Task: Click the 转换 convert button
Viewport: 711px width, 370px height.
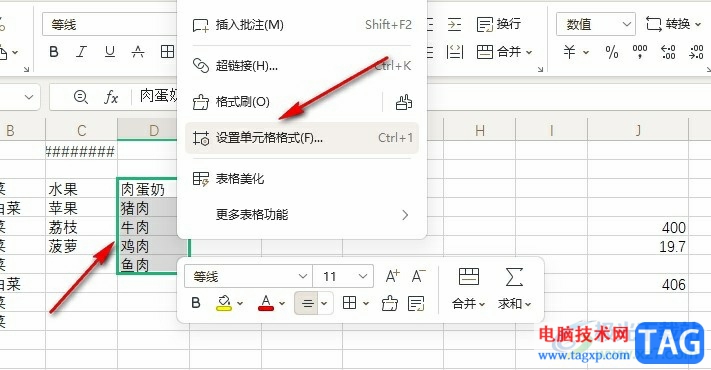Action: [x=673, y=24]
